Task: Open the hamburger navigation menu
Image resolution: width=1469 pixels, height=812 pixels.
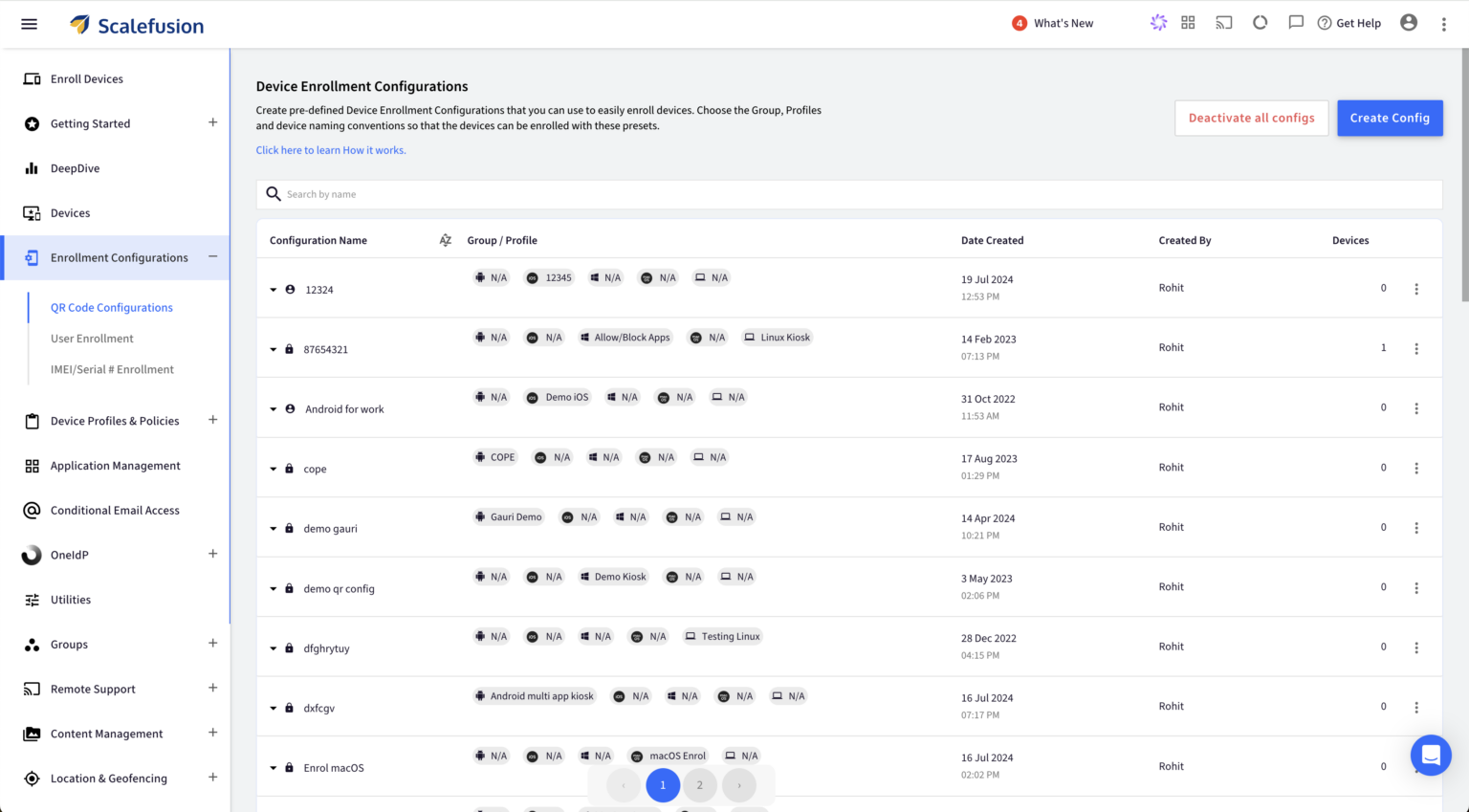Action: point(29,24)
